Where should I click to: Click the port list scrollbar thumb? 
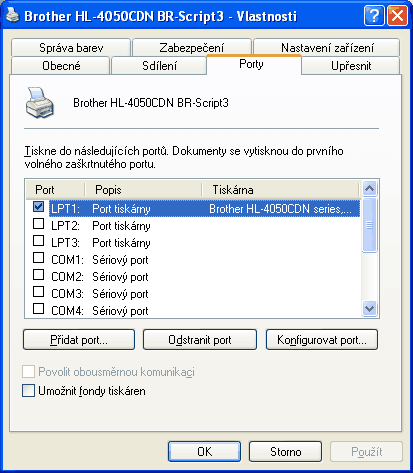coord(369,225)
